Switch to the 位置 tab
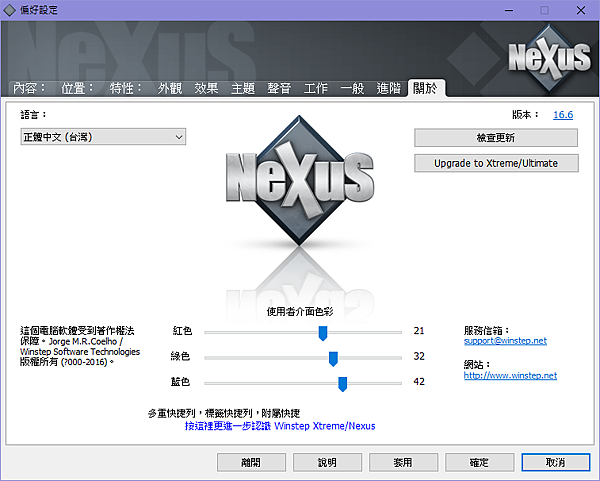The height and width of the screenshot is (481, 600). coord(77,88)
